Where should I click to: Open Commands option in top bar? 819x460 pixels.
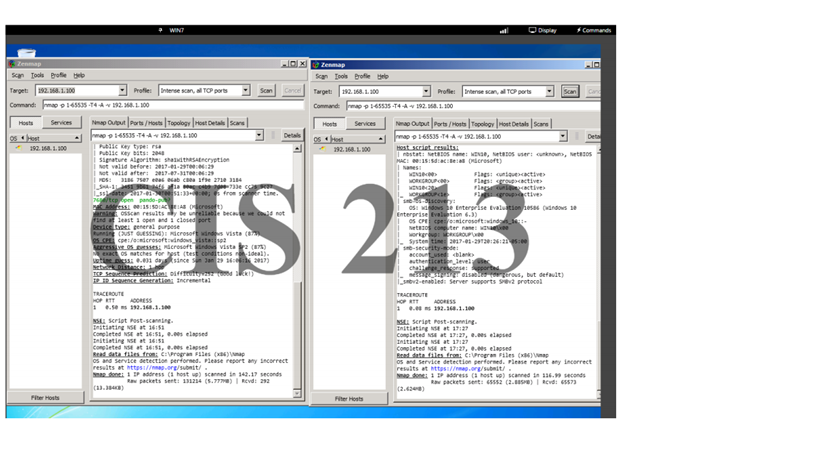tap(594, 30)
